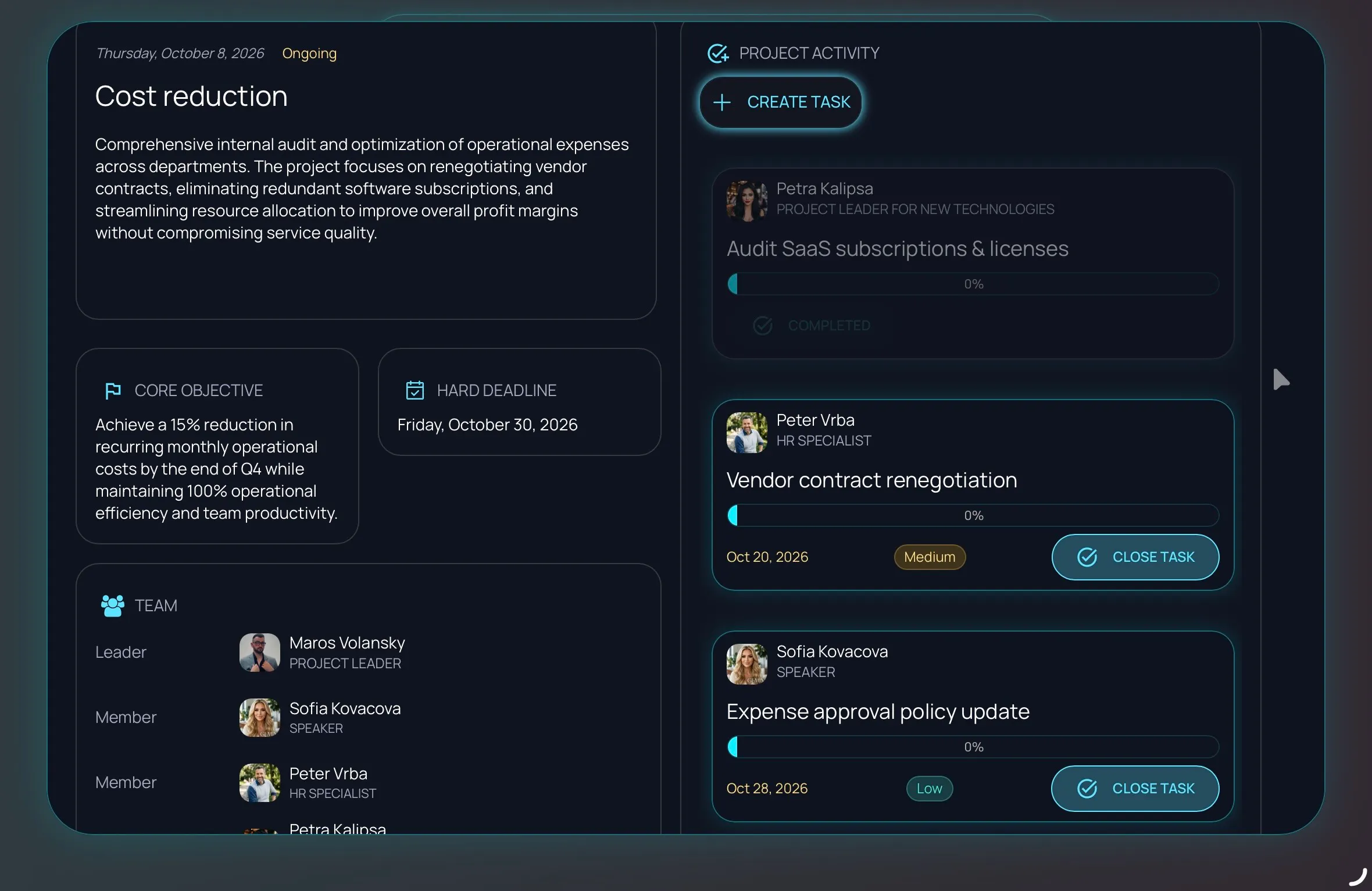
Task: Click the curved icon in the bottom-right corner
Action: [1358, 877]
